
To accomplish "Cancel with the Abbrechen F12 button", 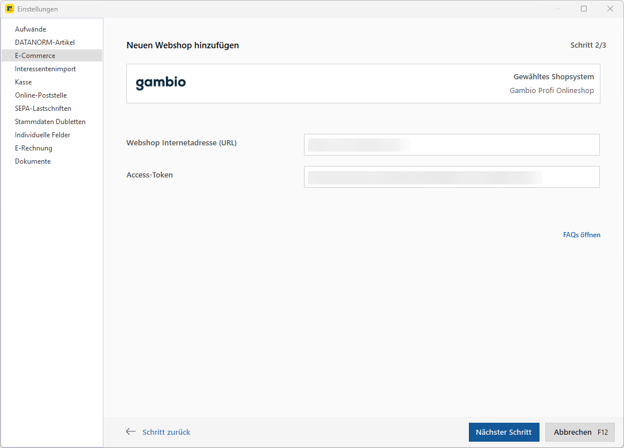I will tap(580, 432).
